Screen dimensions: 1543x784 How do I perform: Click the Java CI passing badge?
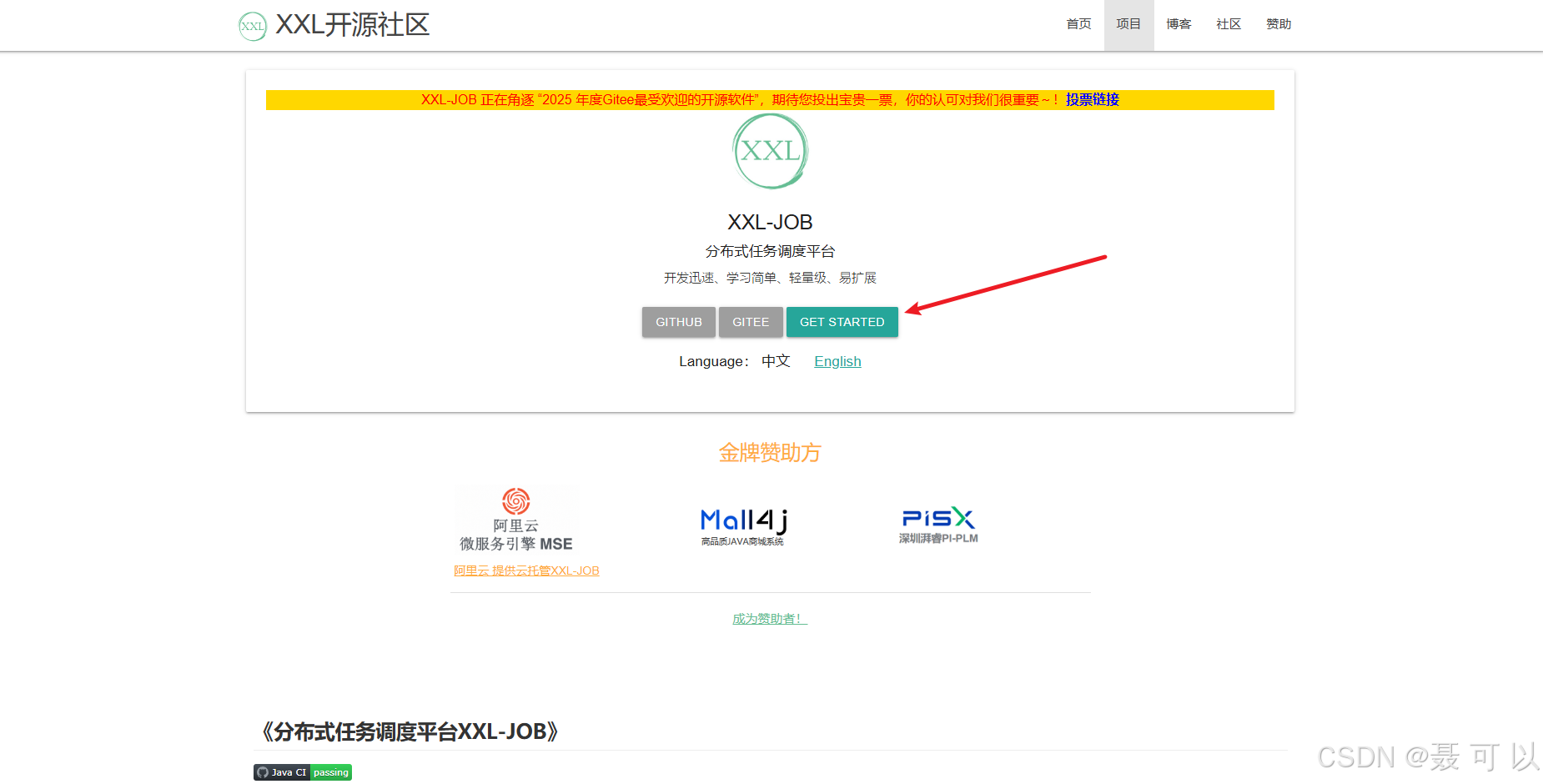[x=303, y=772]
